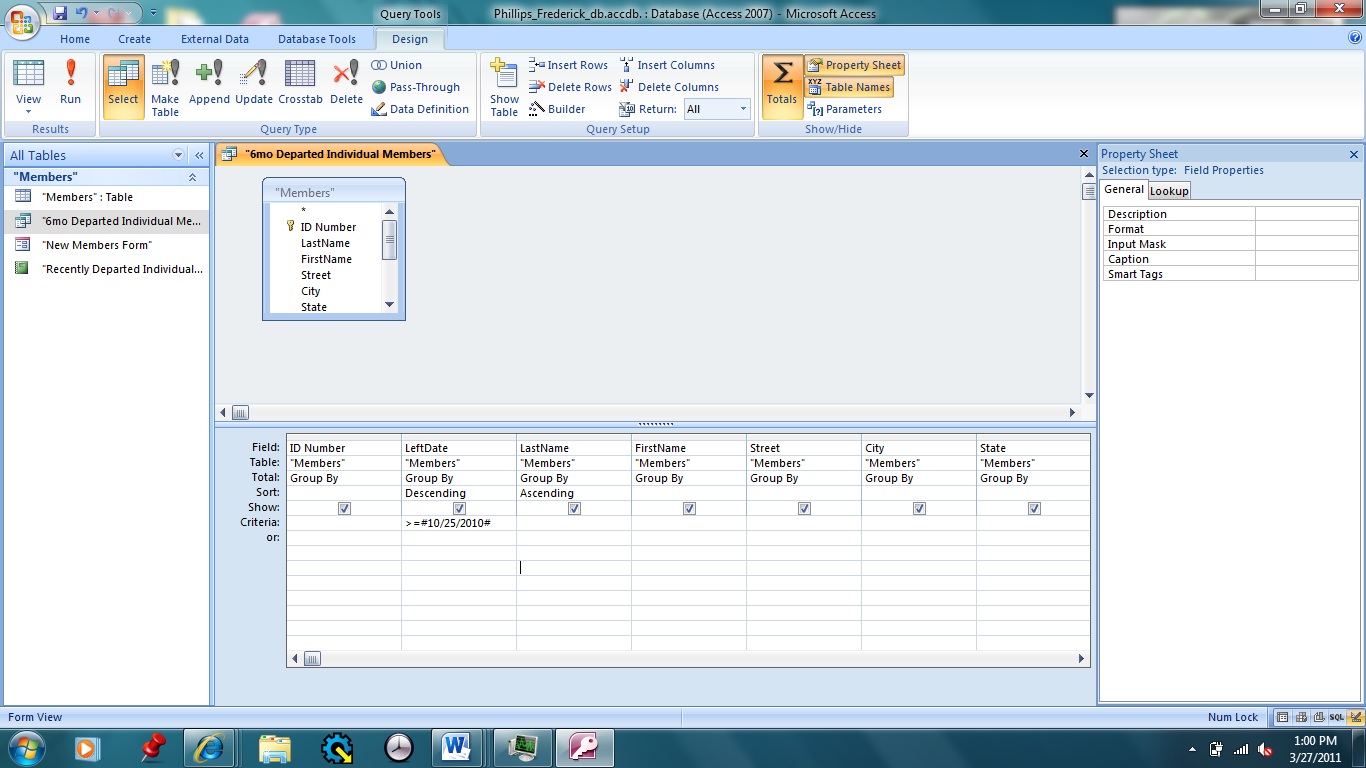
Task: Choose the Update query type
Action: coord(254,86)
